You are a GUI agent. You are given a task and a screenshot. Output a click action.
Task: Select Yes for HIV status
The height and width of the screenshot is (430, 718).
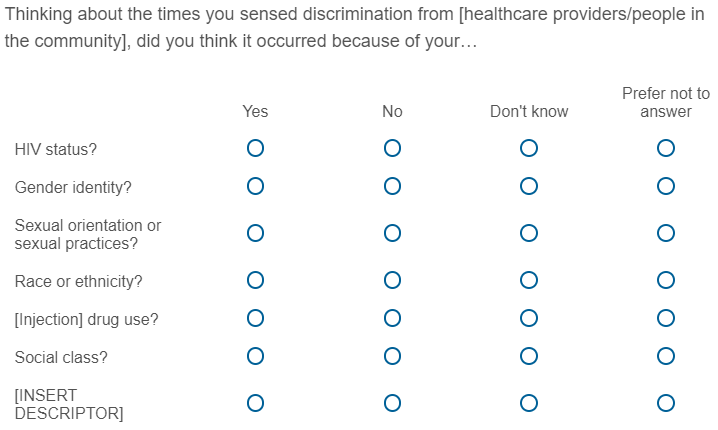click(255, 149)
